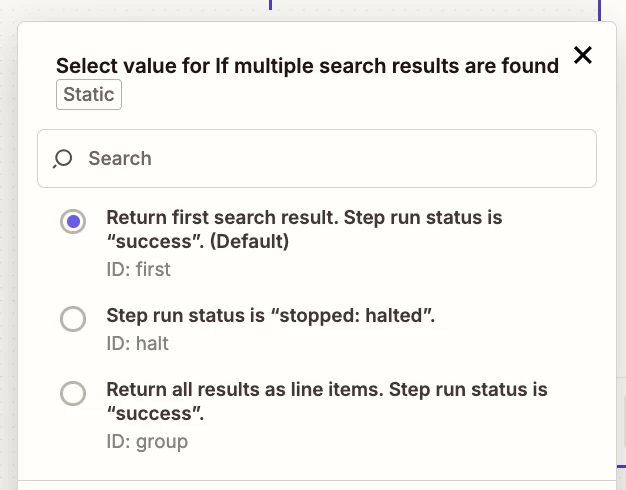Click the dialog title "Select value for If multiple search results"

(x=250, y=66)
